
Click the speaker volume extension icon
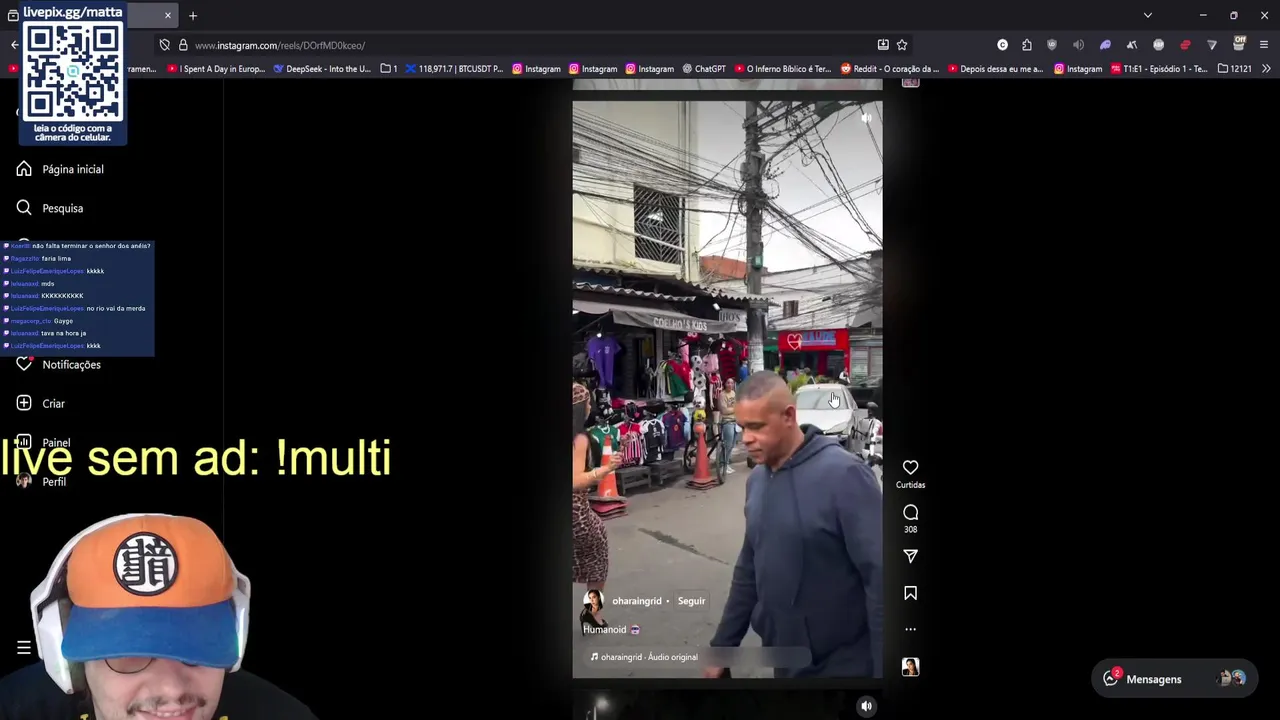1078,45
